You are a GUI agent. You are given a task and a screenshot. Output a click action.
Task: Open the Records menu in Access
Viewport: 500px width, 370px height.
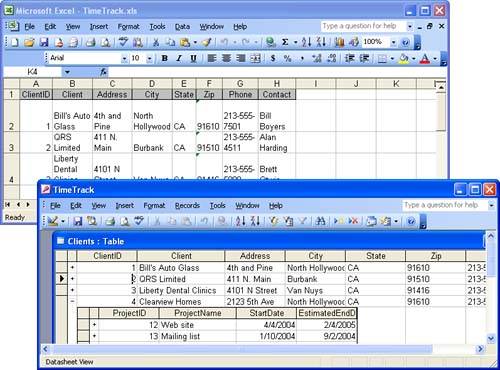click(x=187, y=206)
